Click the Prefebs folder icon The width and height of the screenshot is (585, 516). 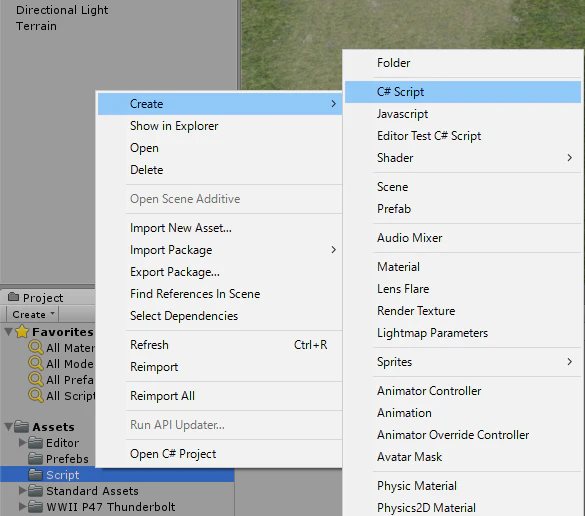[x=35, y=459]
